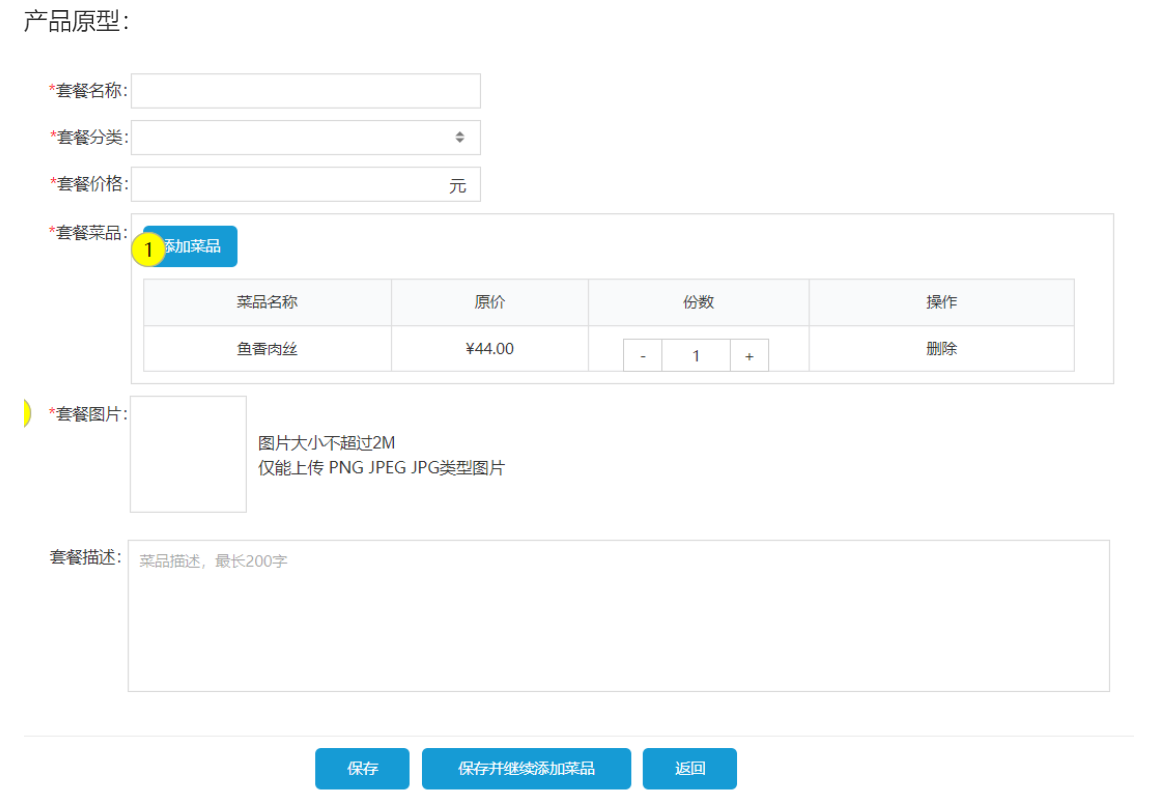The image size is (1158, 793).
Task: Click the 保存 button
Action: pos(362,769)
